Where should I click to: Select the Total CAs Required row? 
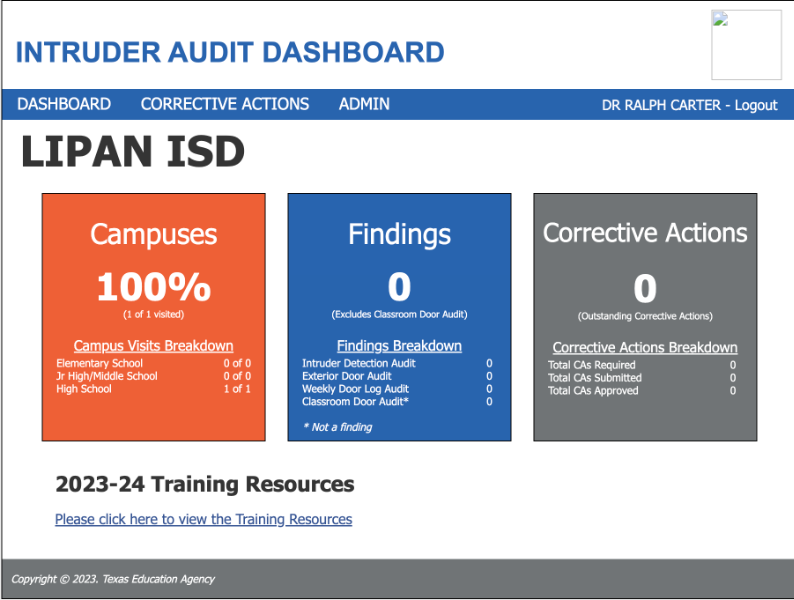tap(642, 365)
